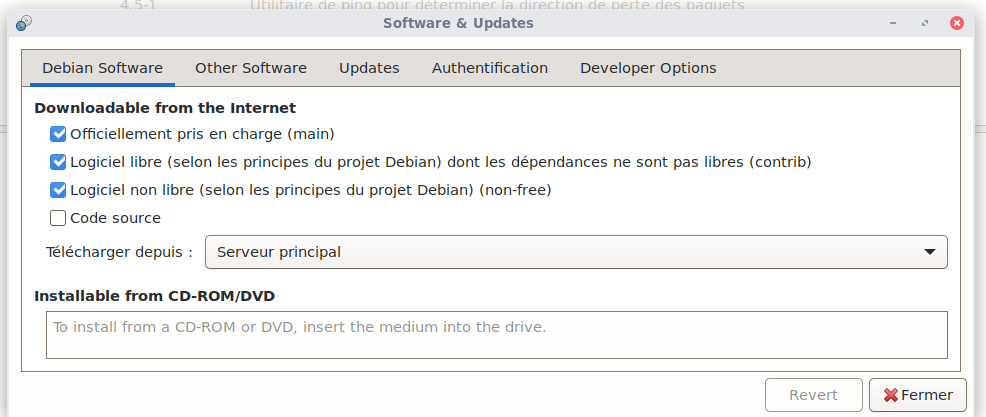Go to the Authentification tab
986x417 pixels.
click(x=489, y=68)
